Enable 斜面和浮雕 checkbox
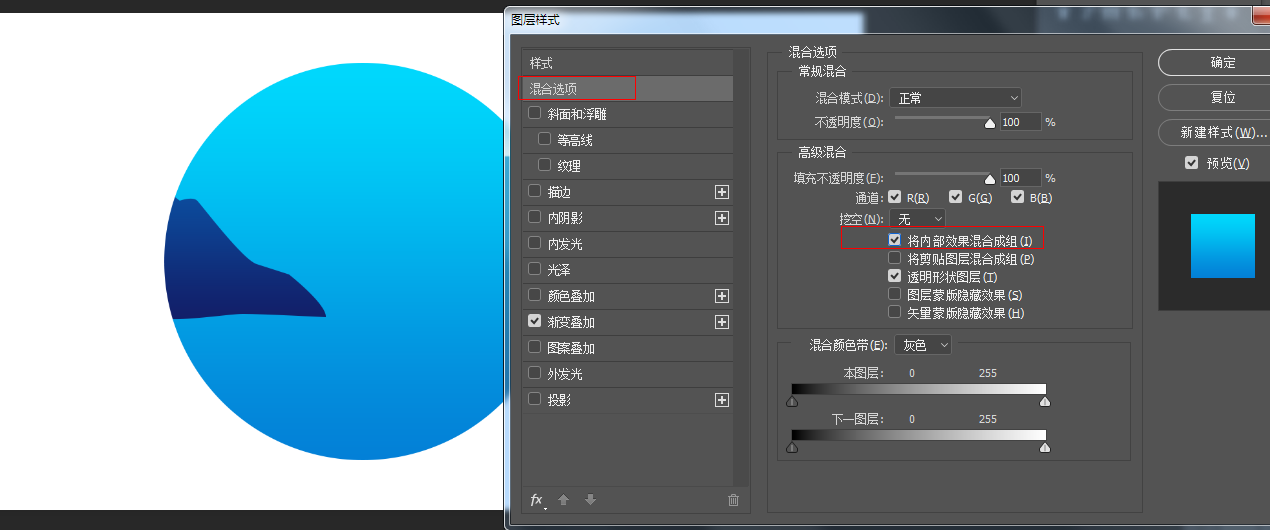Screen dimensions: 1270x530 535,114
